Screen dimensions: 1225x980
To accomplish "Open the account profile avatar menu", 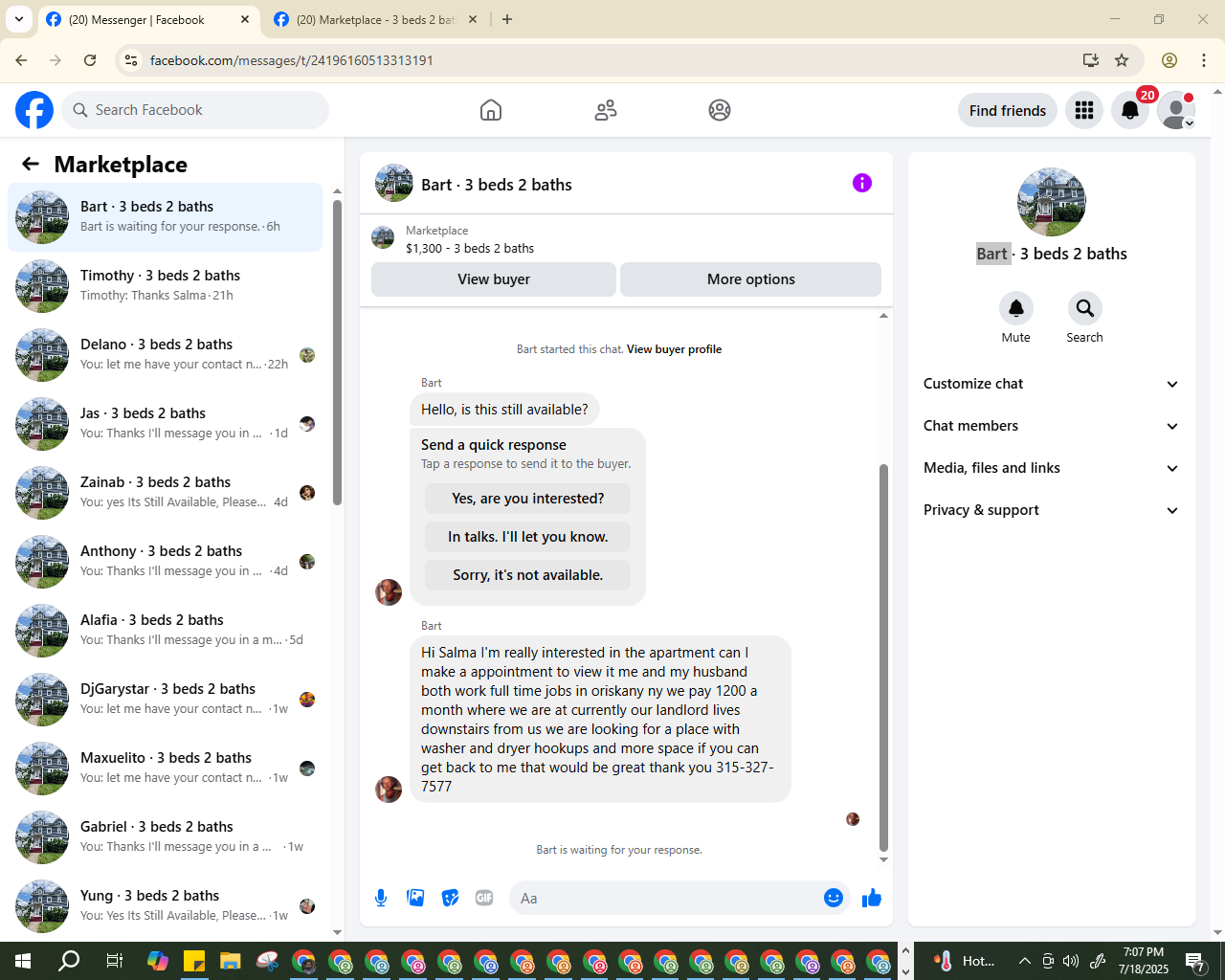I will [x=1176, y=110].
